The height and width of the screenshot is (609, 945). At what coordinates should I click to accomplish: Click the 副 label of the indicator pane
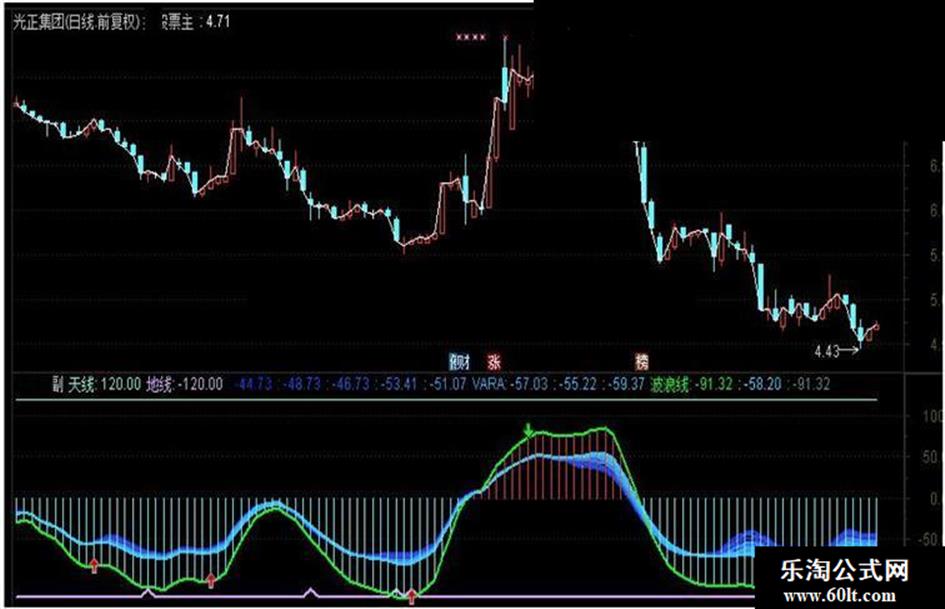(58, 384)
